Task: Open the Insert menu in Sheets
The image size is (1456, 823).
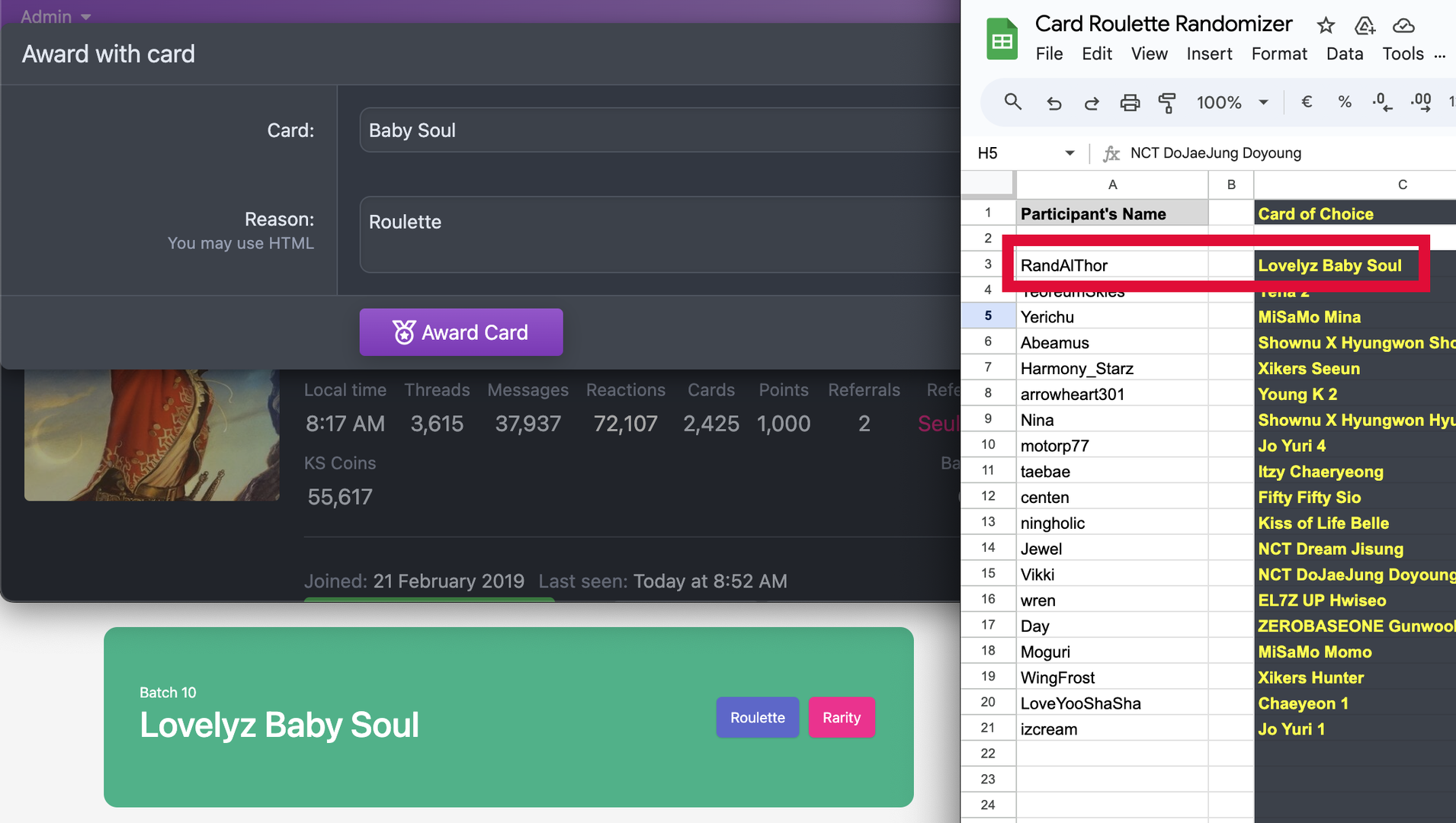Action: (x=1209, y=54)
